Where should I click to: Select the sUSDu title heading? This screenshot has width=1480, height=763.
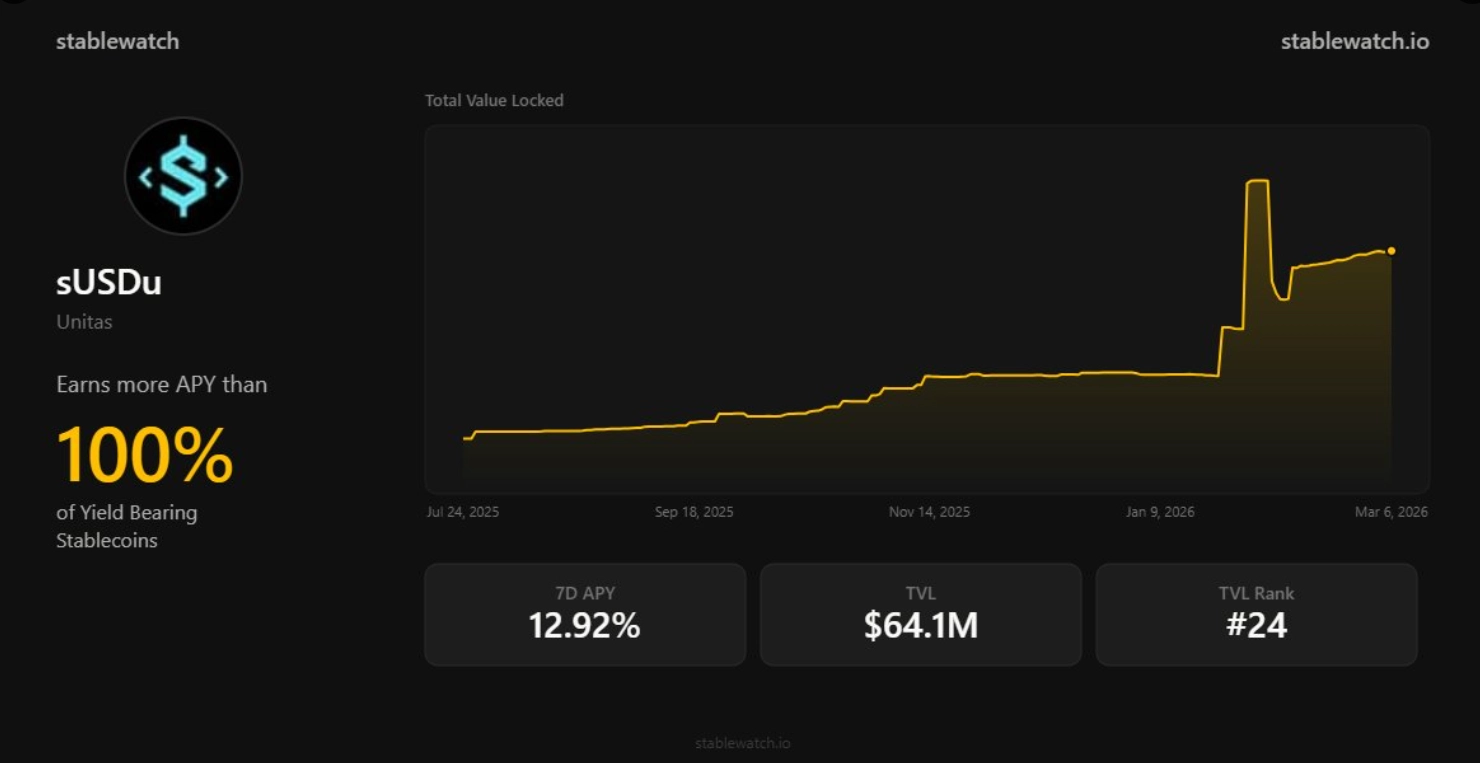coord(108,283)
